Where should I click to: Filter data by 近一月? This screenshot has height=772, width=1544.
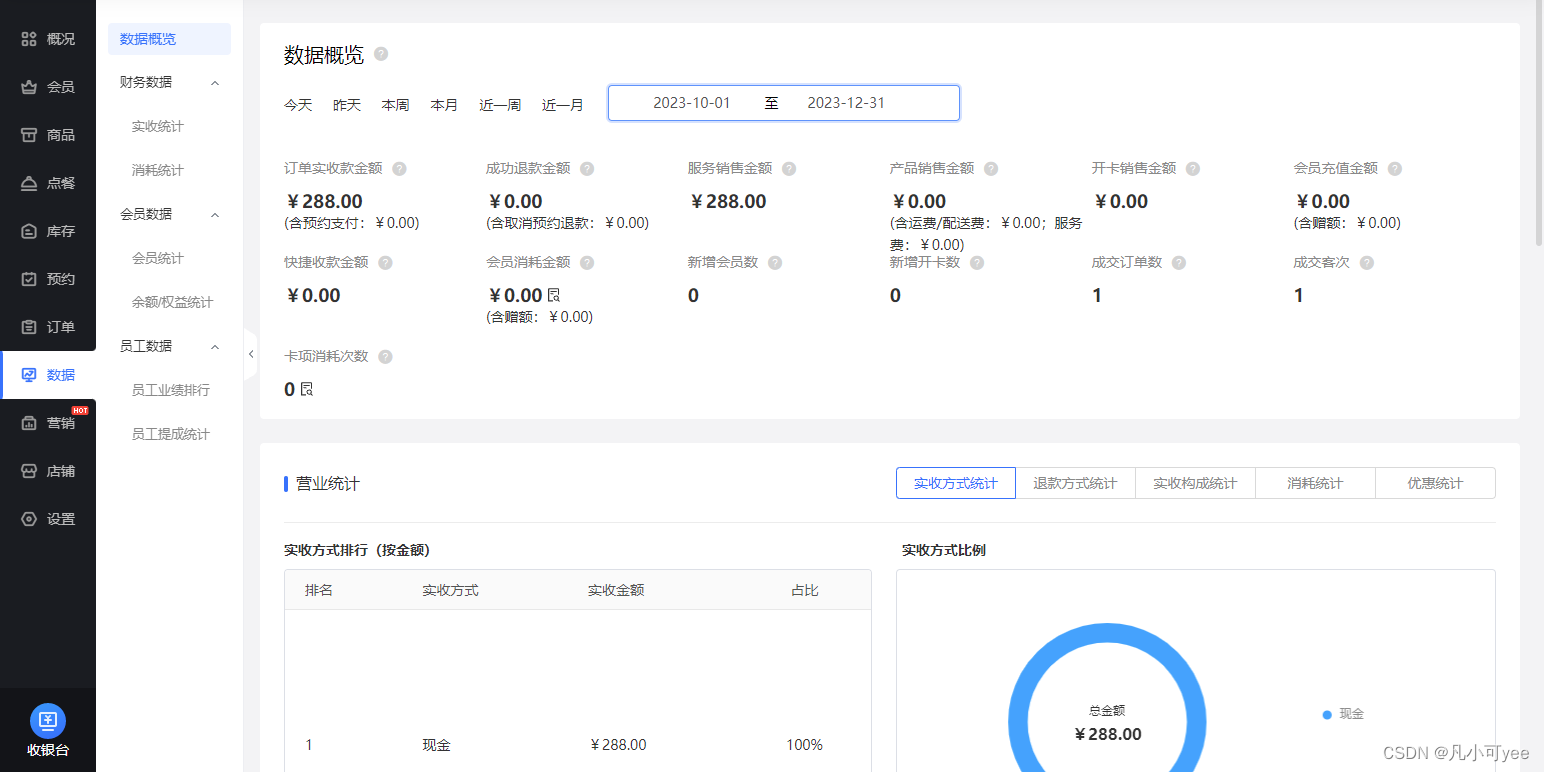[563, 104]
